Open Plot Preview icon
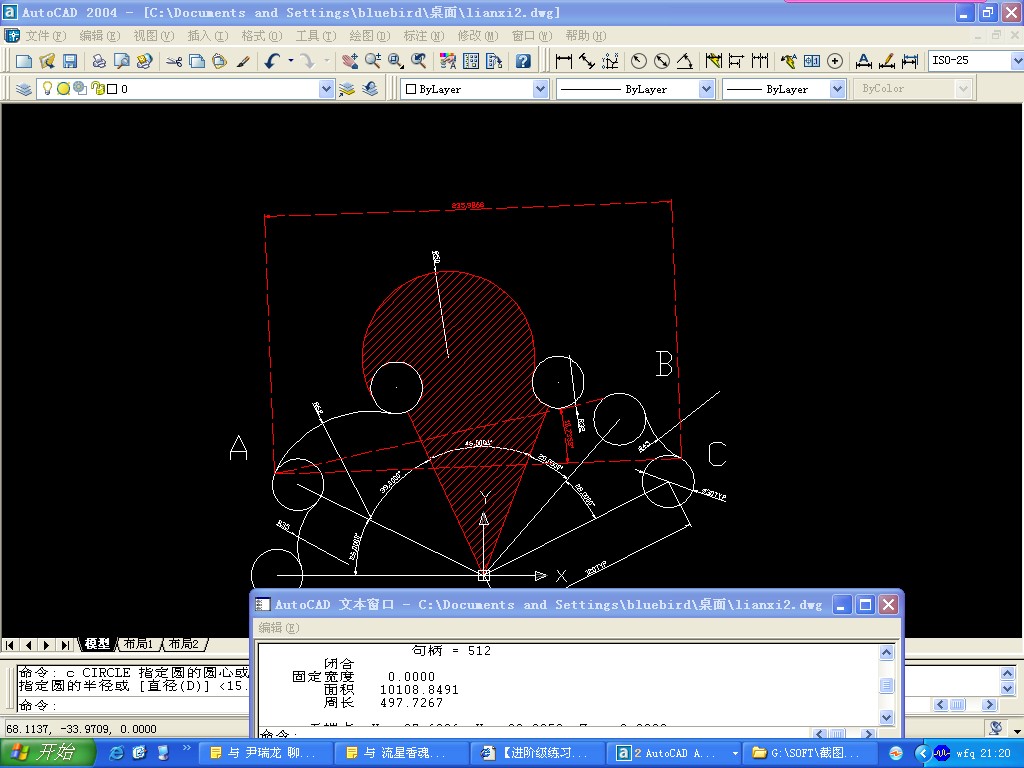The height and width of the screenshot is (768, 1024). point(121,61)
